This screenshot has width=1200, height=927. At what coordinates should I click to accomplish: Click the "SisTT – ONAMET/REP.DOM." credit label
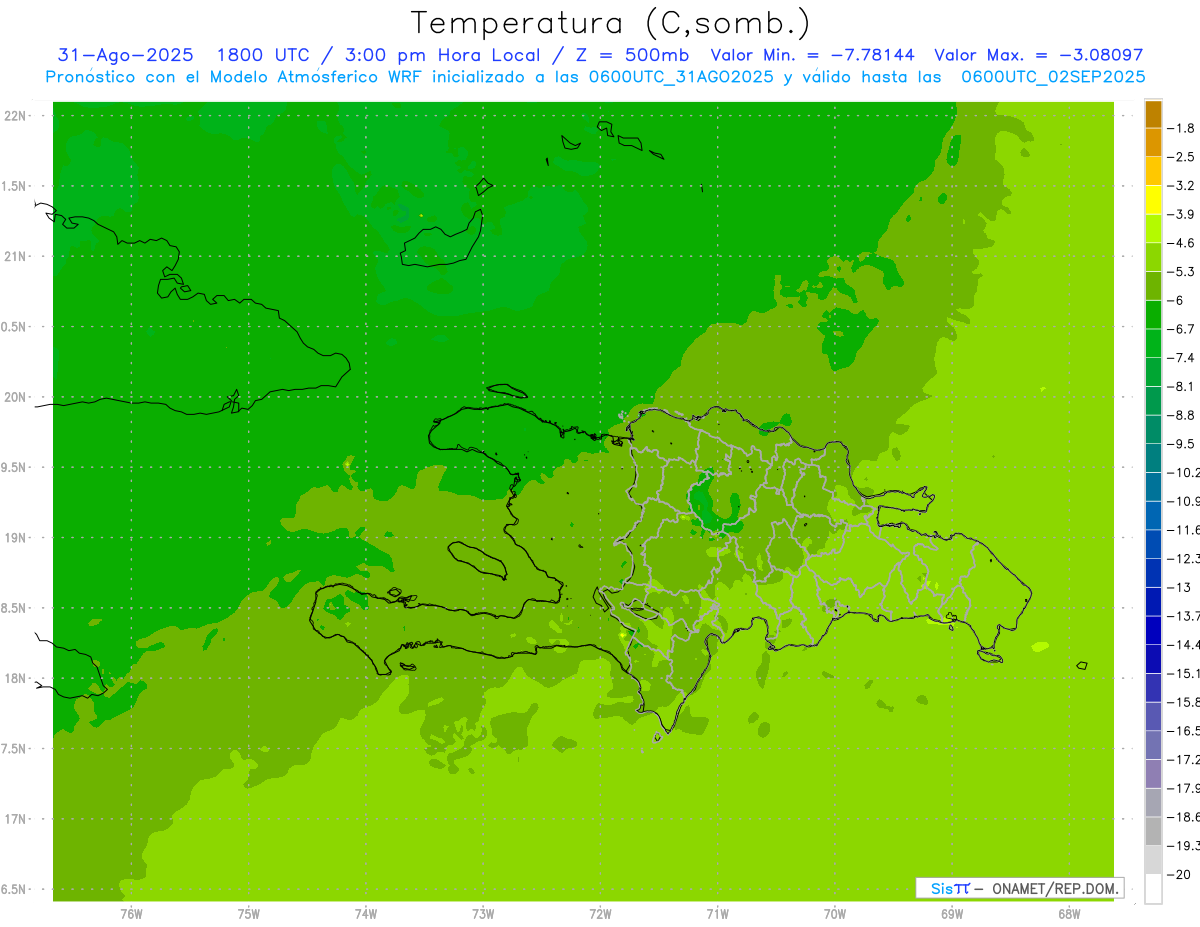tap(1019, 888)
